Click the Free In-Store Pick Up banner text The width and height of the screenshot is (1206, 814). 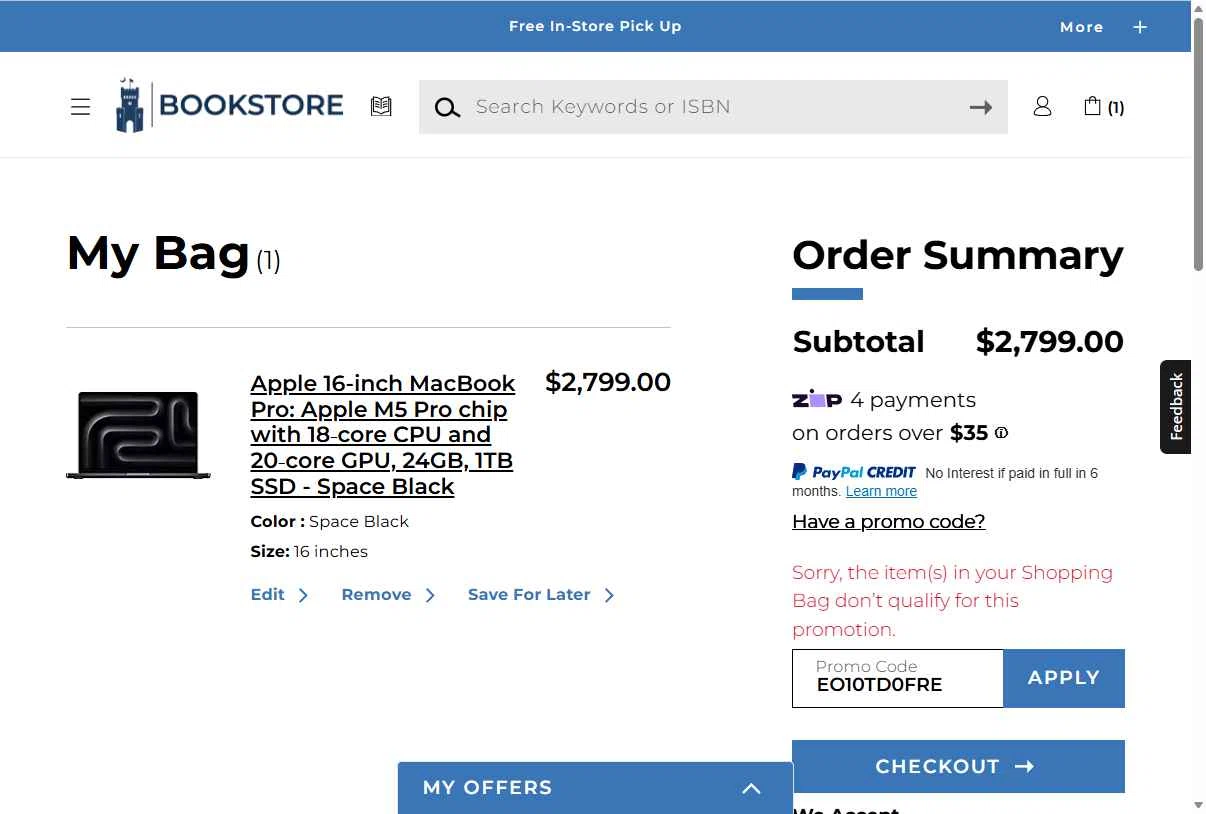pyautogui.click(x=595, y=26)
